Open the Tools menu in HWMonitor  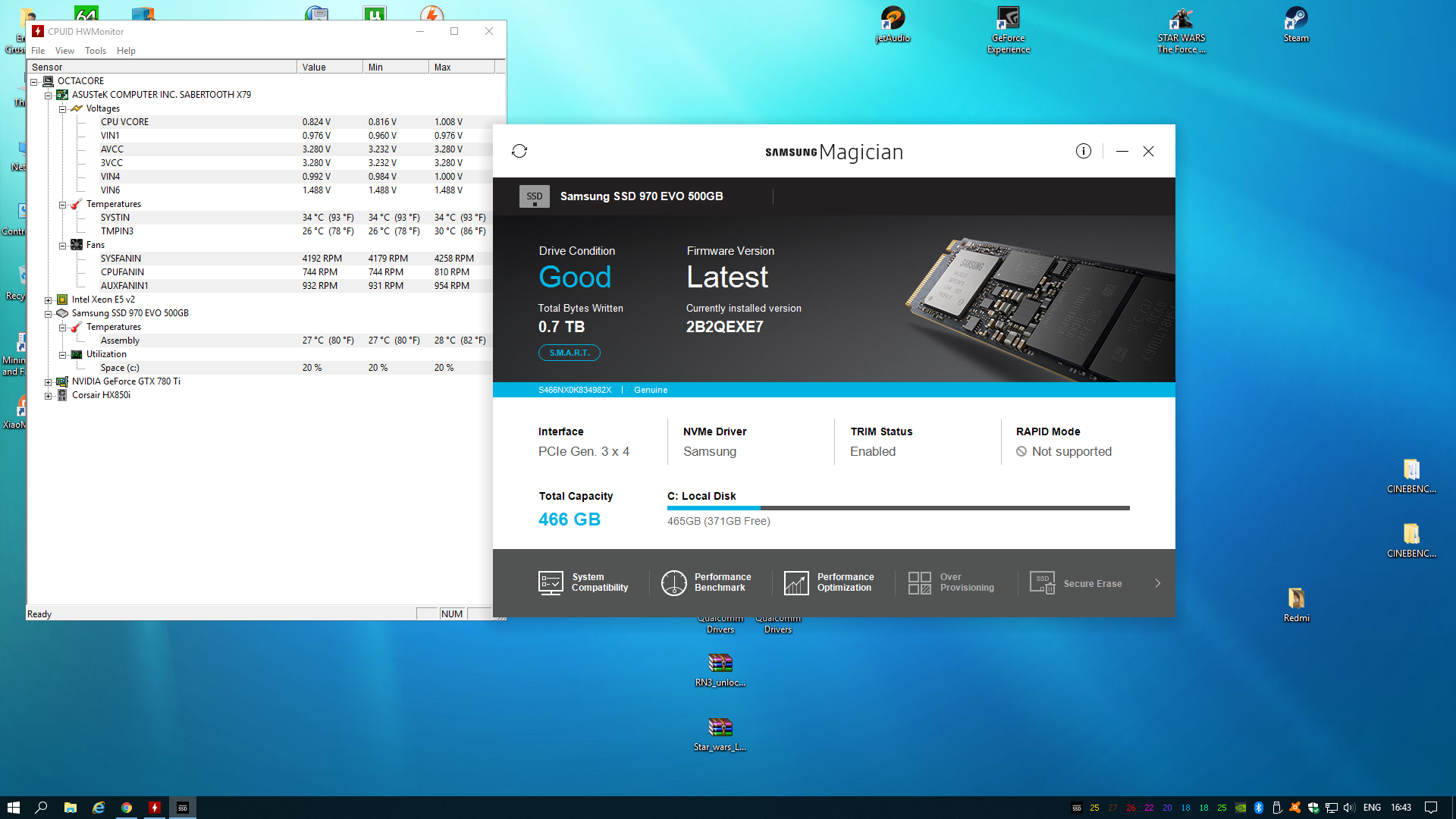point(96,51)
